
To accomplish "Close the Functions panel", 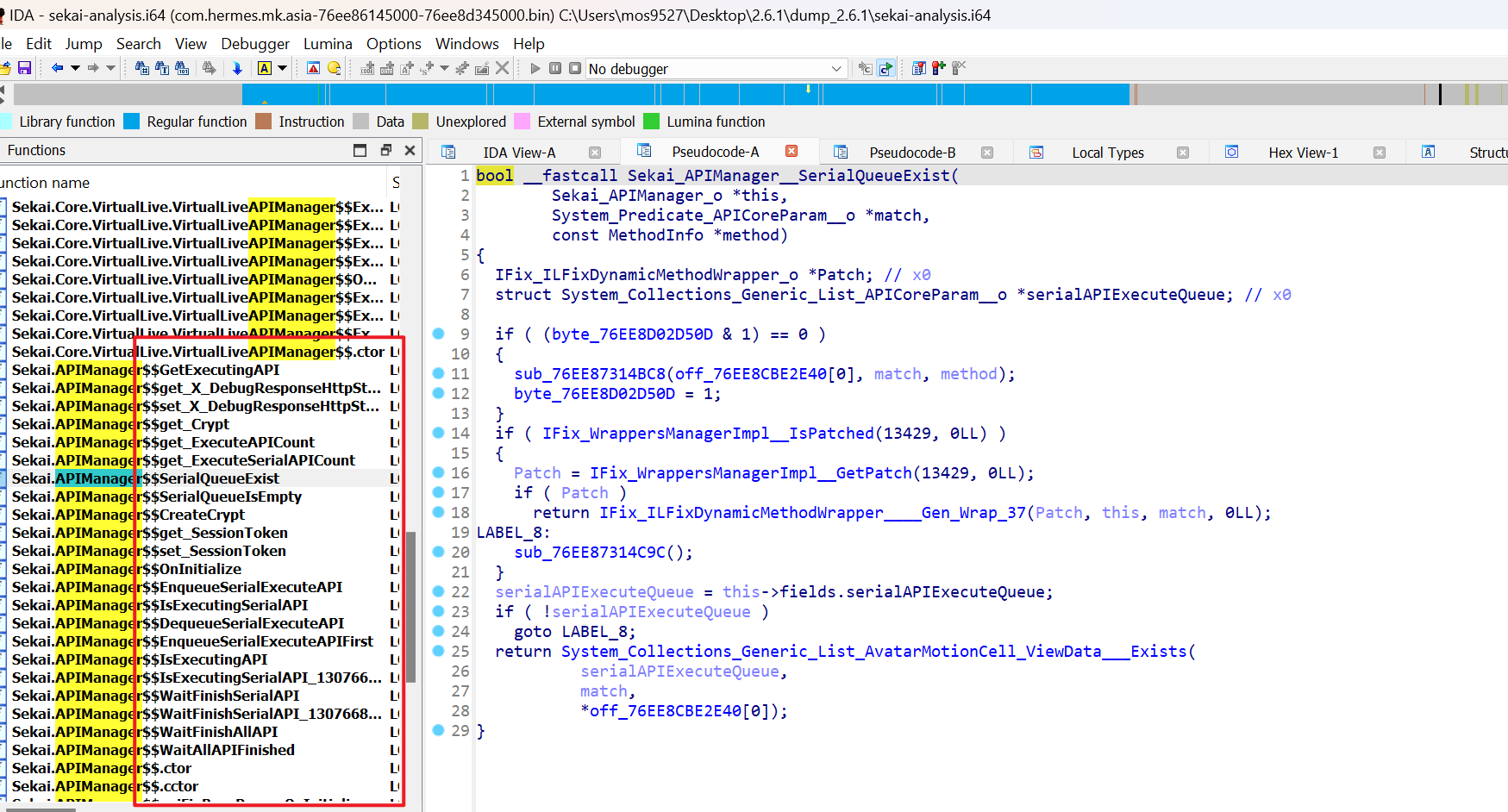I will click(x=410, y=150).
